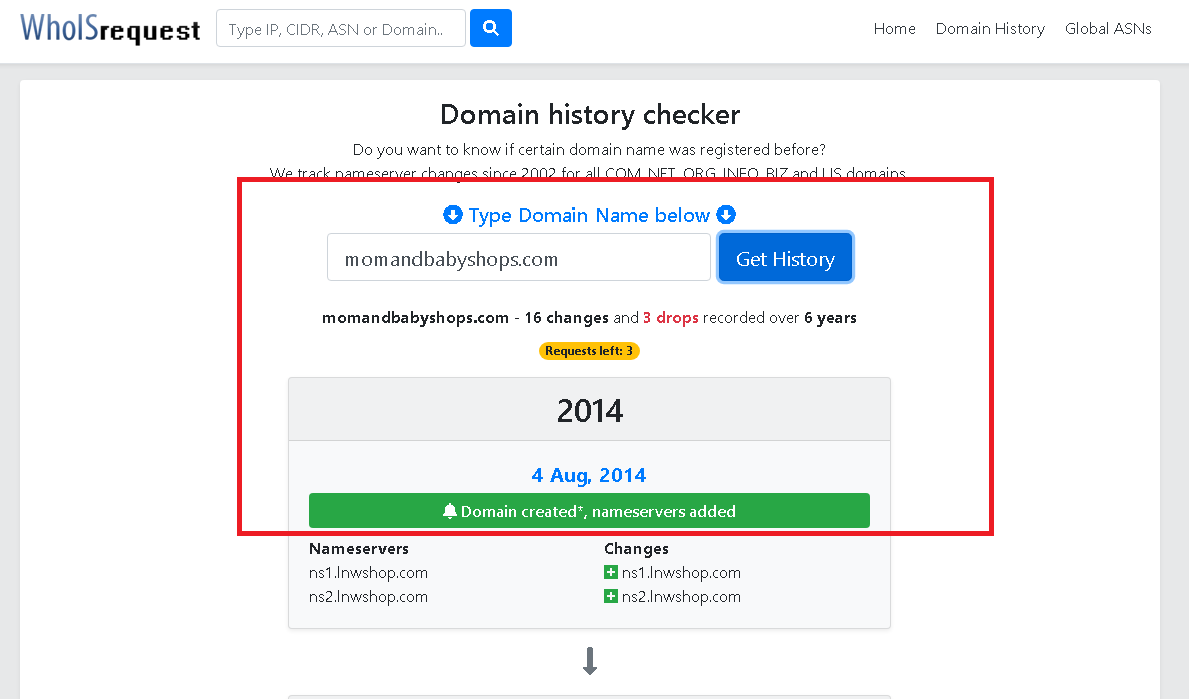Open the Home menu link
The height and width of the screenshot is (699, 1189).
point(894,29)
